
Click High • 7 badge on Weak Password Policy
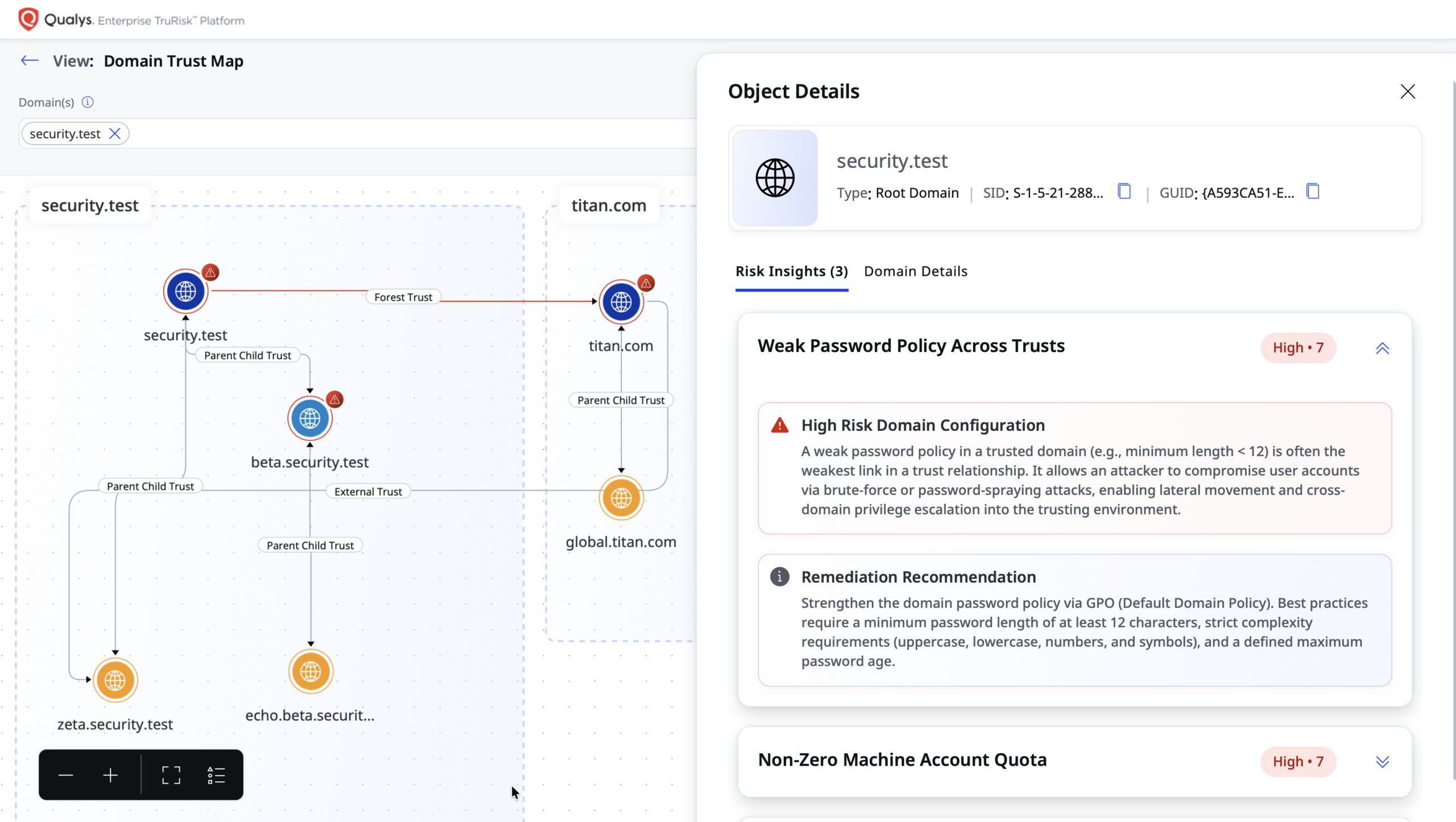(1298, 348)
